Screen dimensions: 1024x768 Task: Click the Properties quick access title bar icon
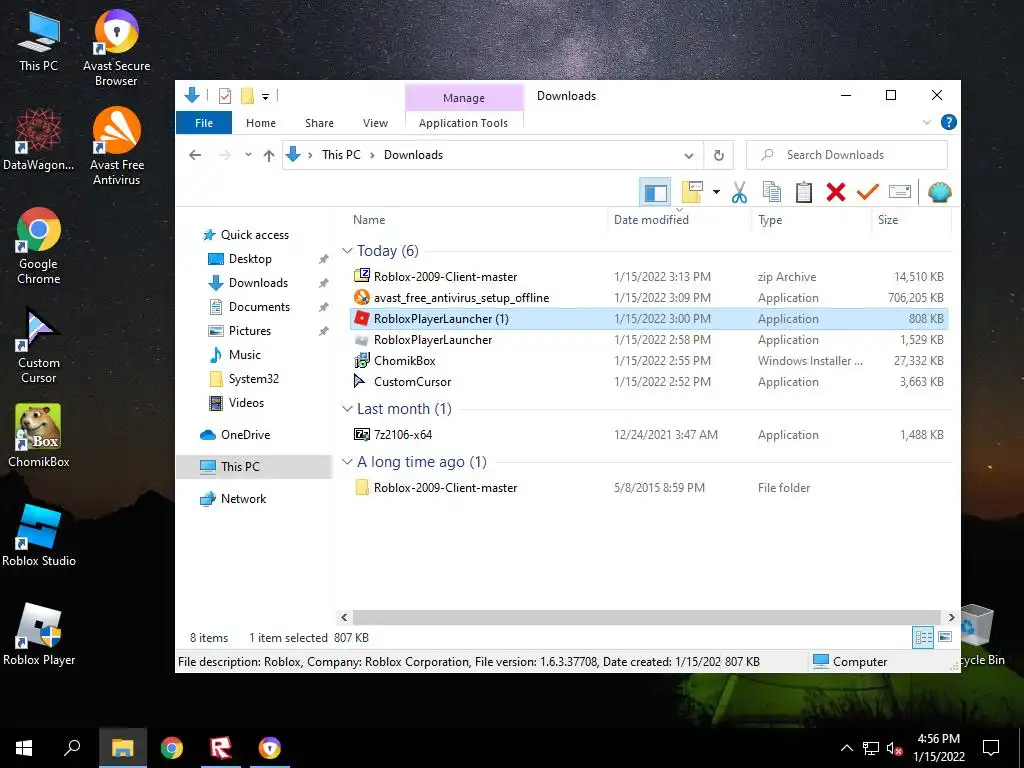click(x=225, y=96)
